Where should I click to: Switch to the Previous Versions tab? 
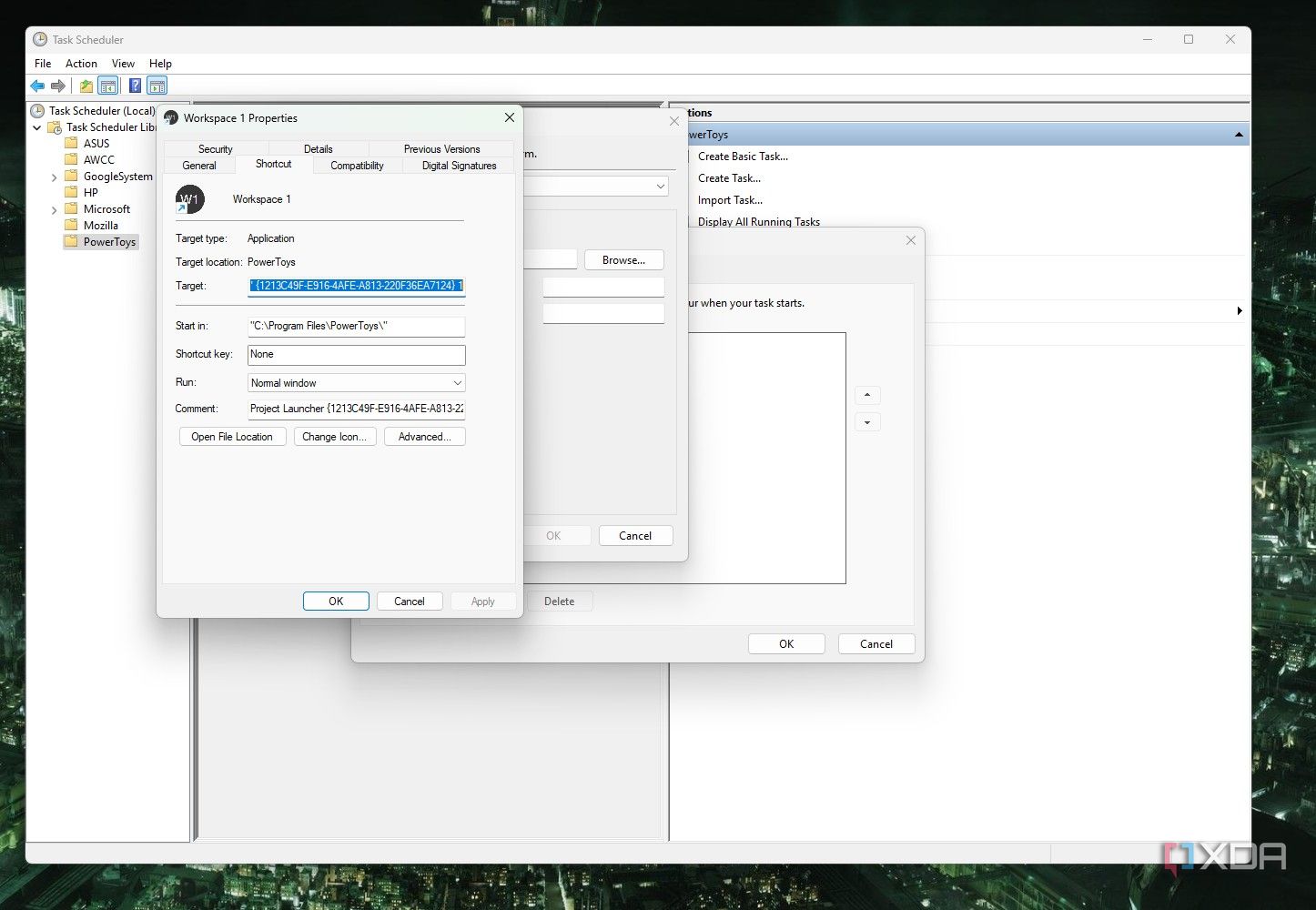tap(442, 149)
